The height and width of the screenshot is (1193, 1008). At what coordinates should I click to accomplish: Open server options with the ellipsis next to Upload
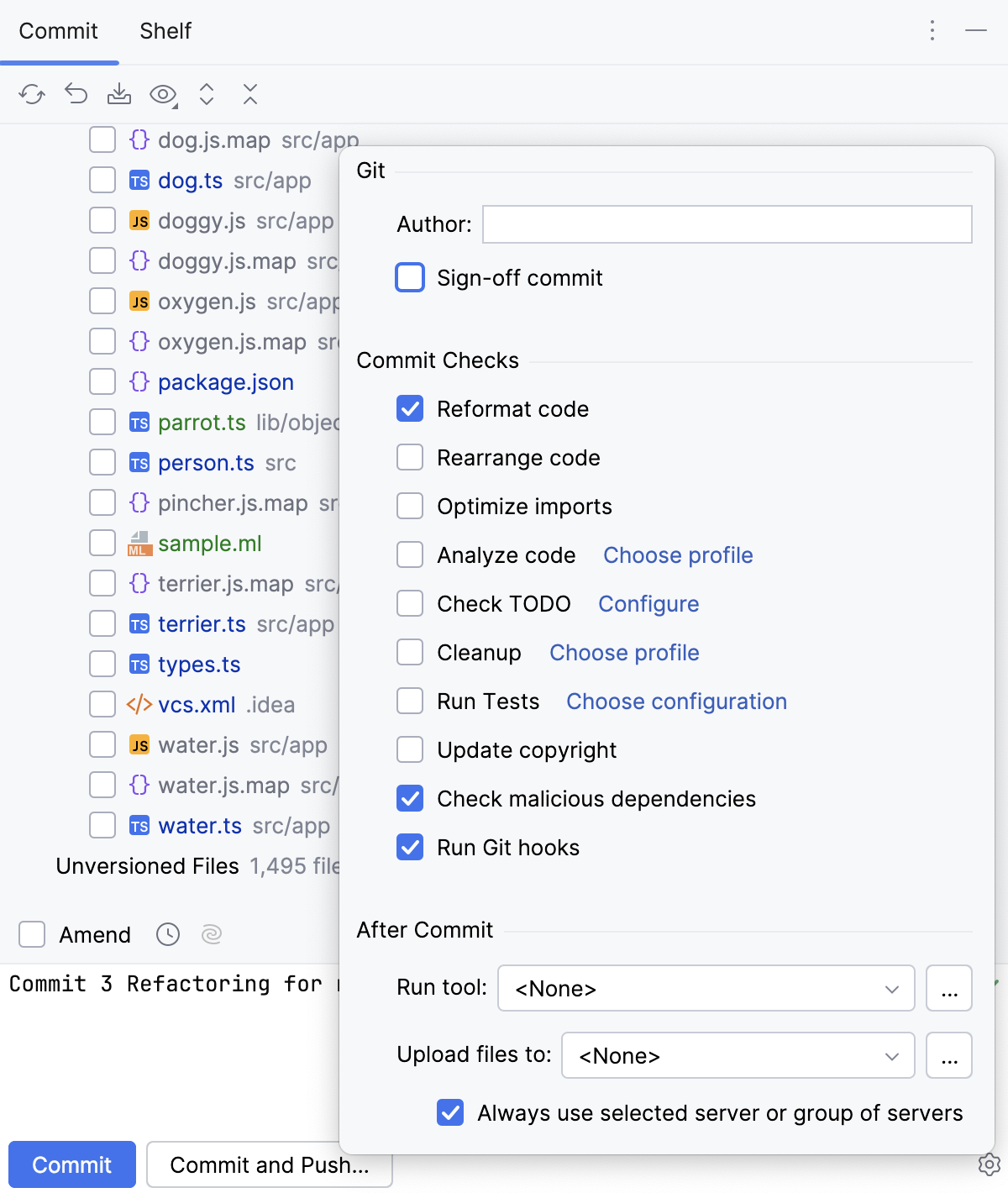point(948,1055)
